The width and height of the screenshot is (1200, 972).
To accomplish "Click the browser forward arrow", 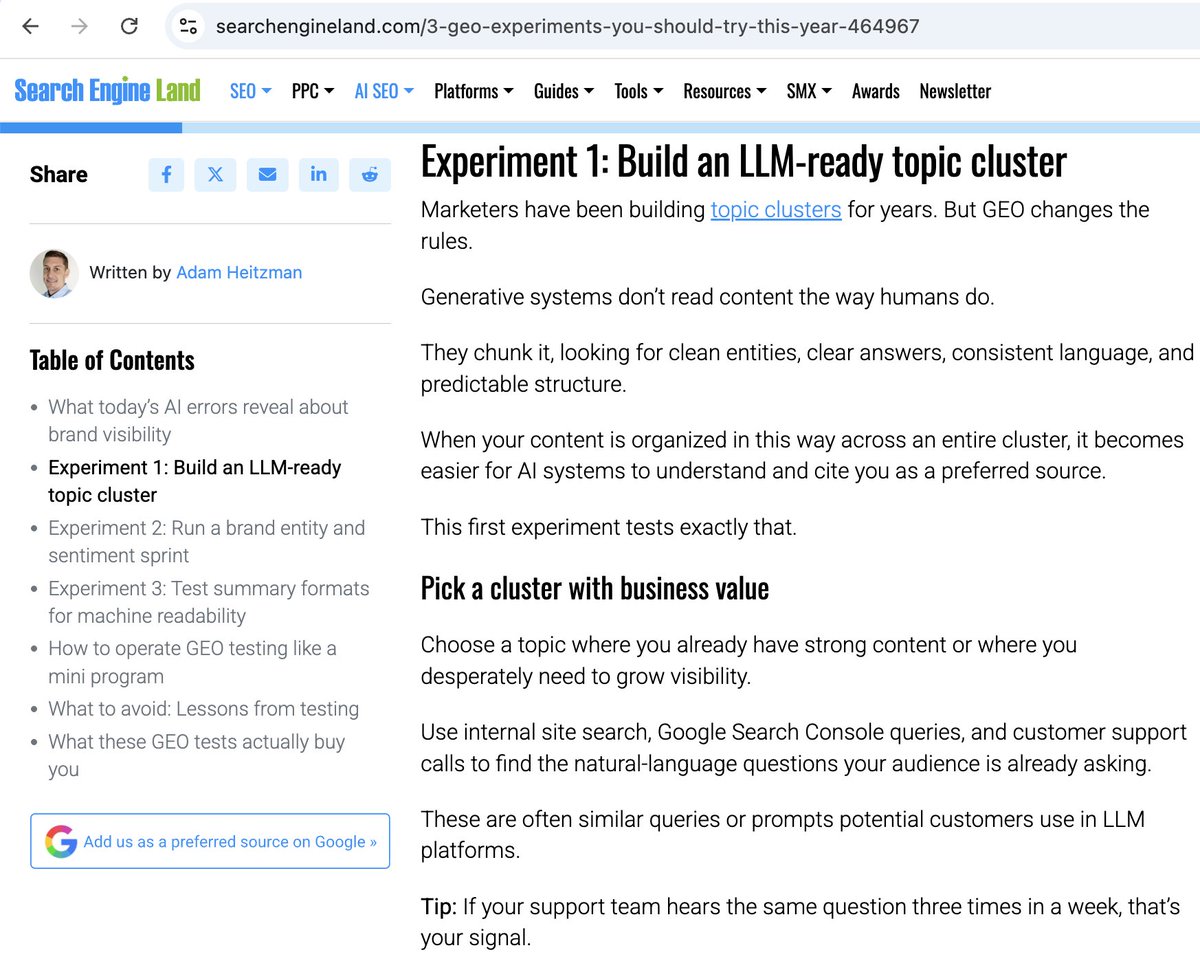I will (x=80, y=27).
